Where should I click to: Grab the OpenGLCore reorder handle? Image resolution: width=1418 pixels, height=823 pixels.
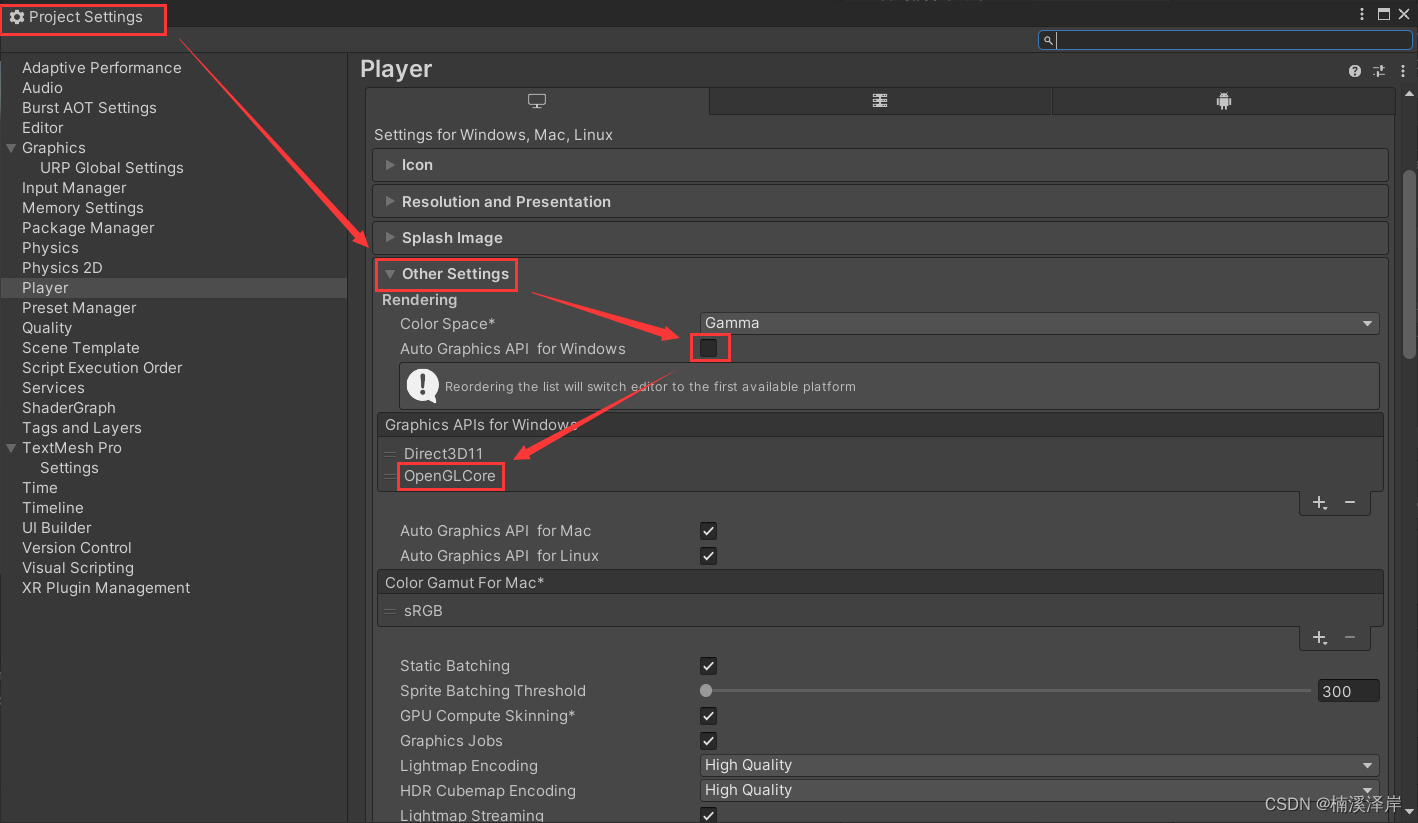[390, 476]
